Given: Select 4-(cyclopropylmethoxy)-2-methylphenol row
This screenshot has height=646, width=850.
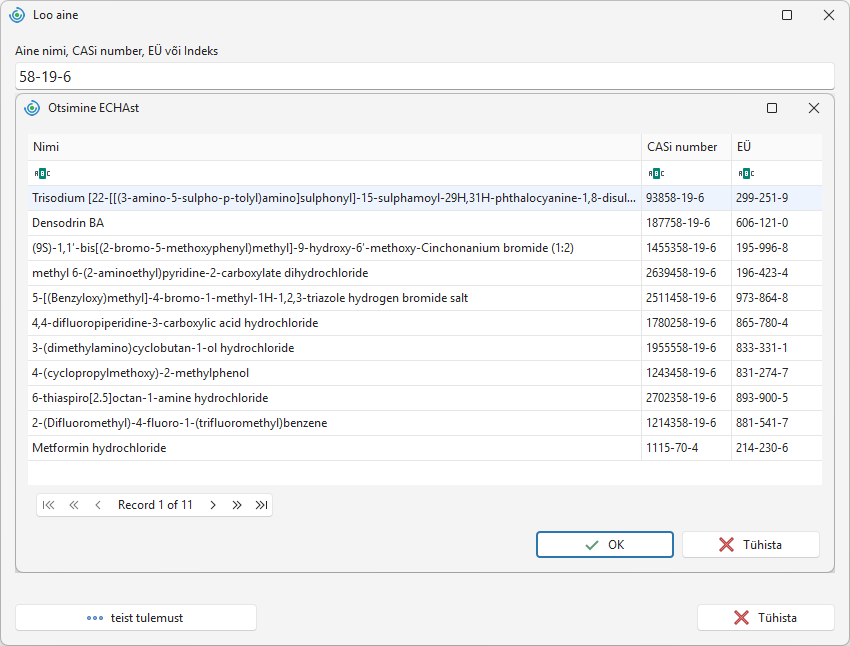Looking at the screenshot, I should click(x=425, y=373).
